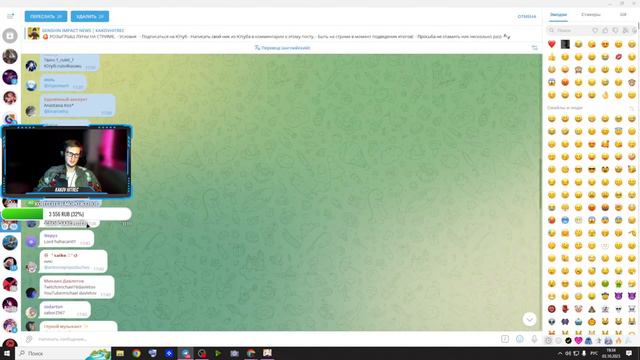Open the Telegram hamburger menu

click(x=10, y=16)
